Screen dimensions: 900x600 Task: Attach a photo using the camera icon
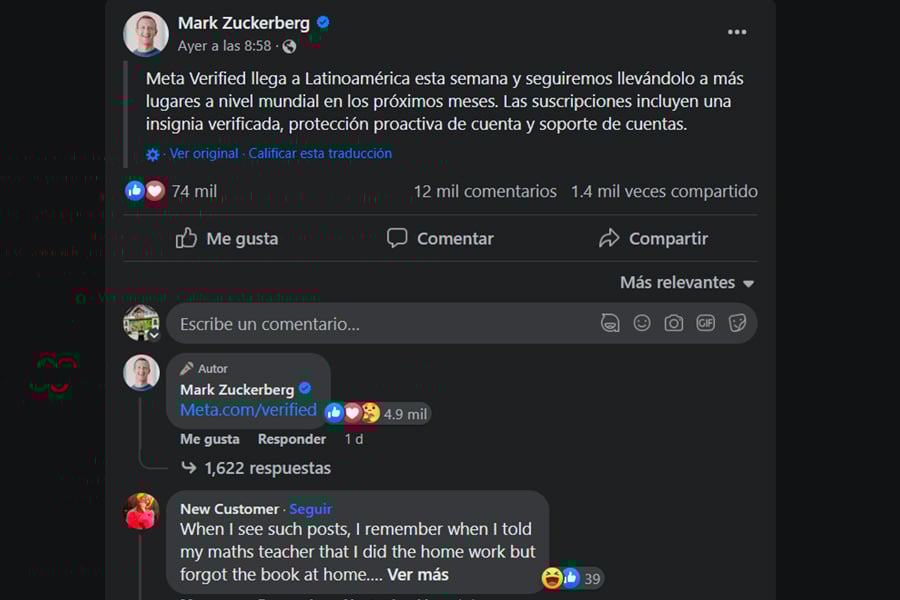tap(674, 323)
